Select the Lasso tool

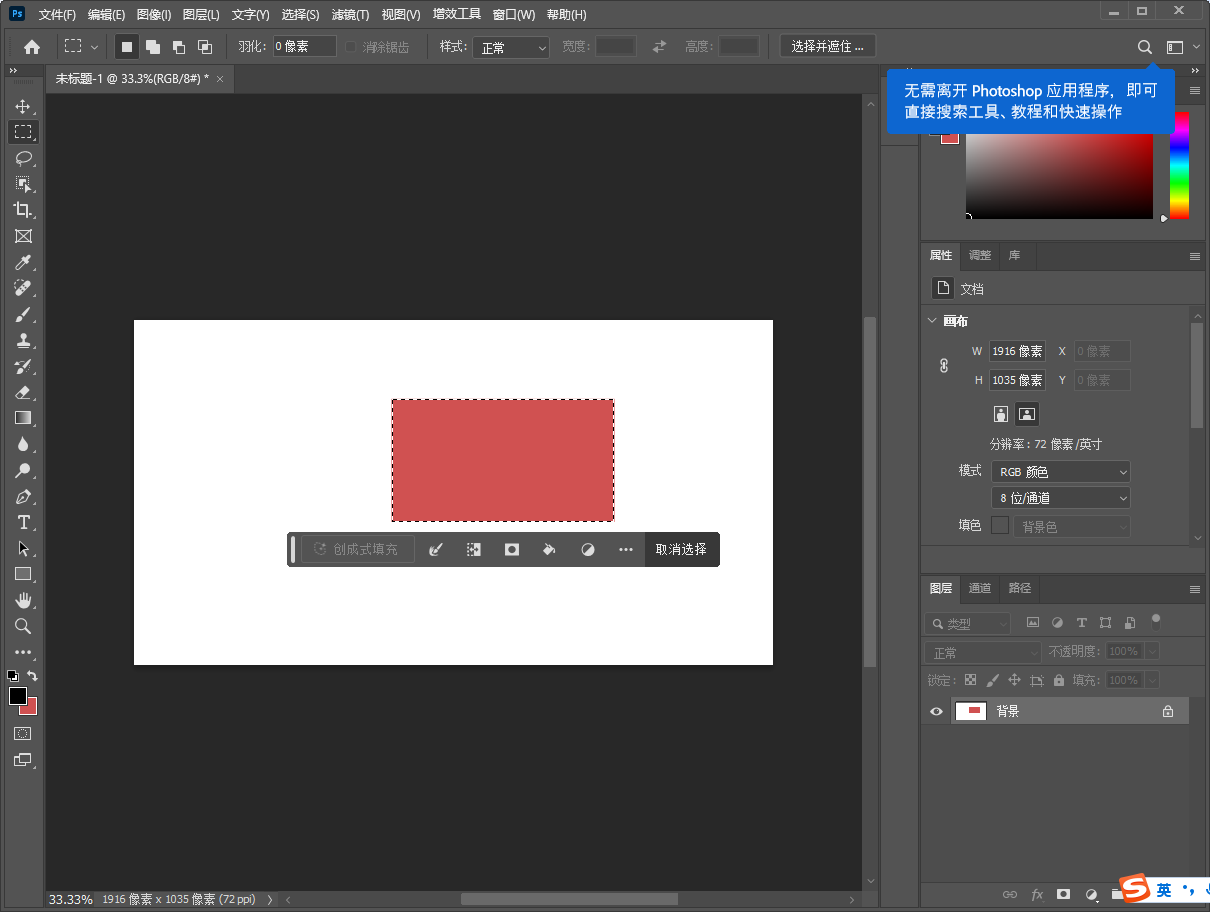[23, 158]
